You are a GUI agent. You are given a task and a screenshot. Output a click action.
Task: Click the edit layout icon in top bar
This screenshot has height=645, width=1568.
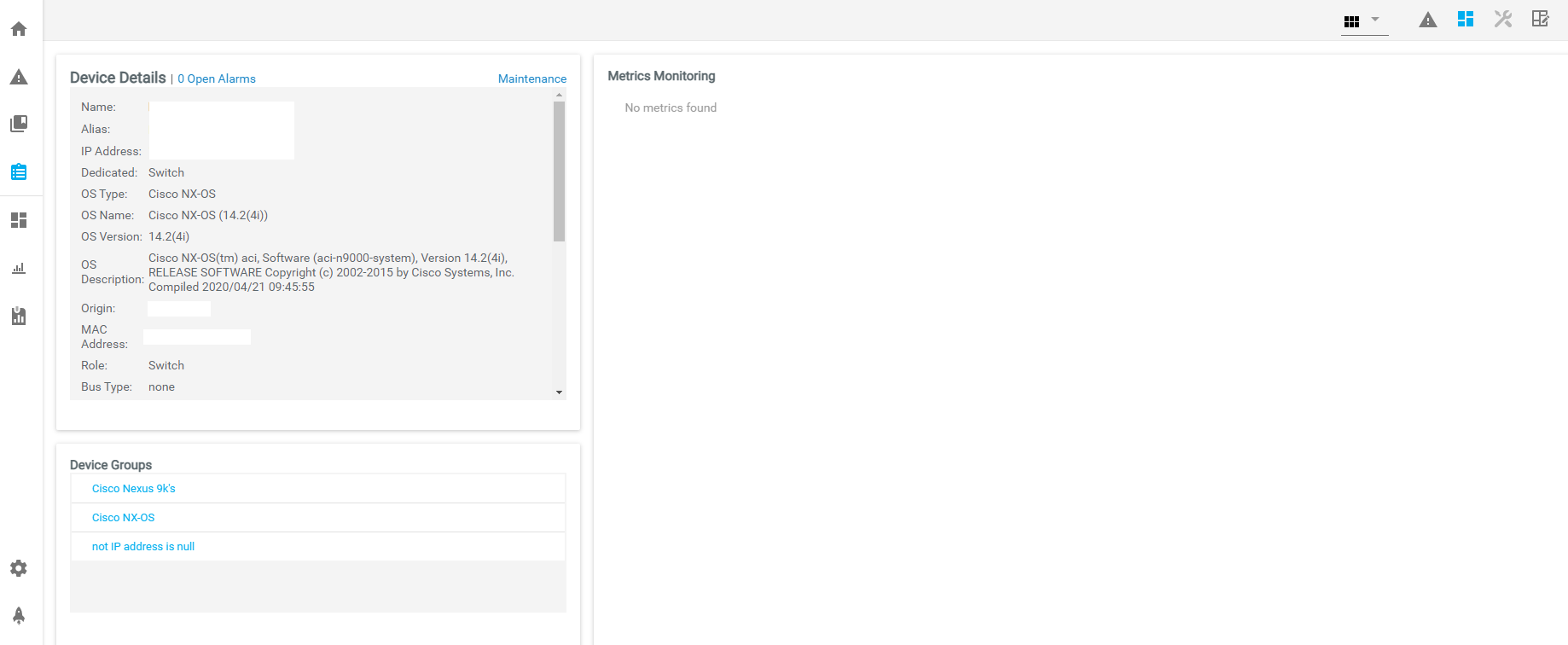click(1540, 18)
